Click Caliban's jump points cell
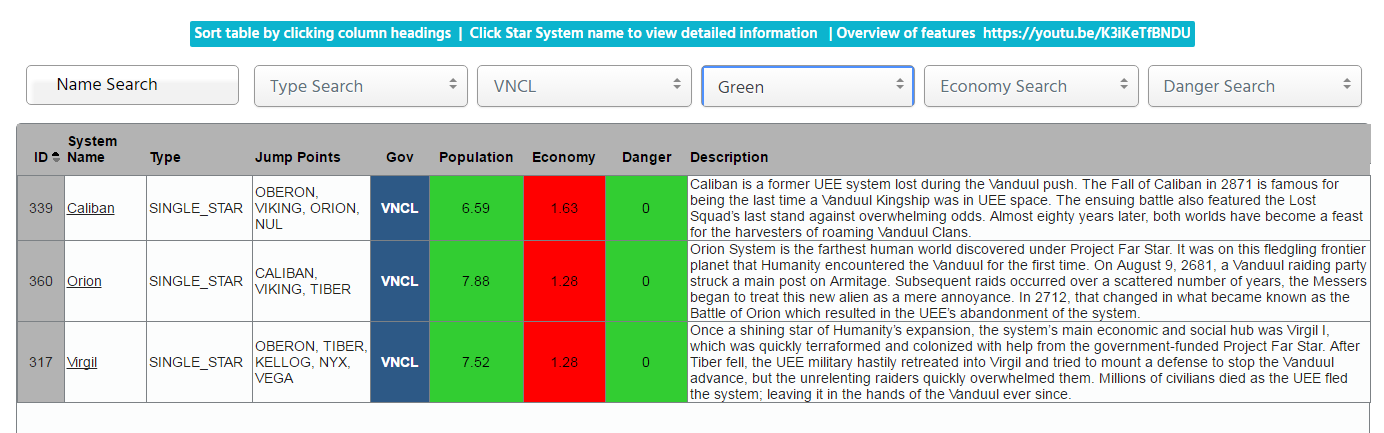Viewport: 1384px width, 433px height. click(311, 208)
